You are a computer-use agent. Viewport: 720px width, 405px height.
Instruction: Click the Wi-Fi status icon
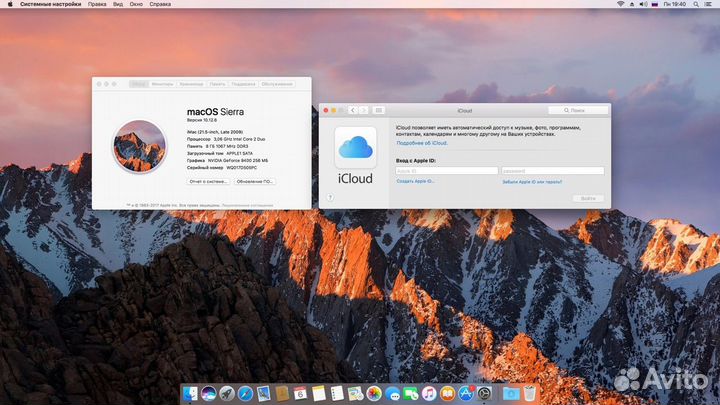[x=620, y=4]
